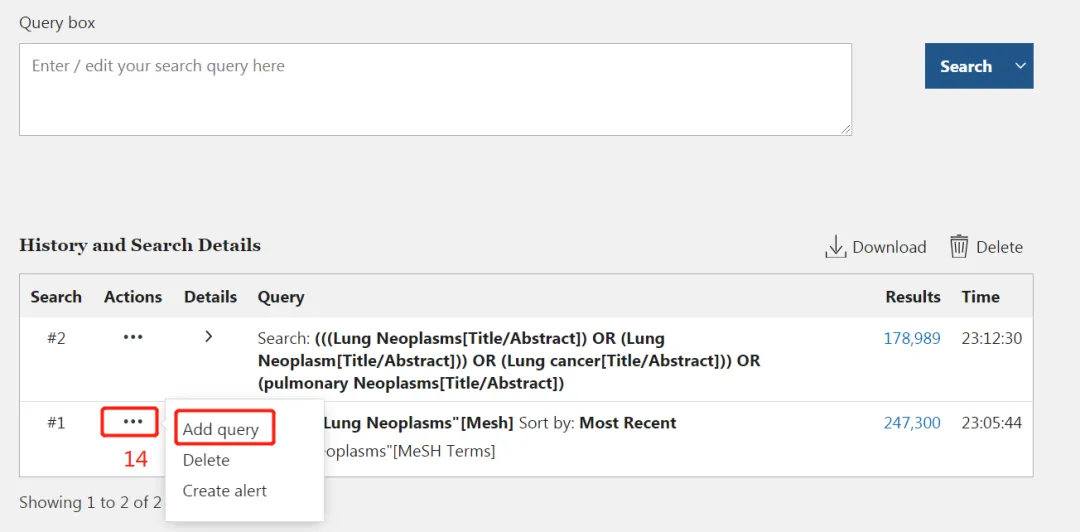
Task: Click the blue Search button
Action: pyautogui.click(x=966, y=66)
